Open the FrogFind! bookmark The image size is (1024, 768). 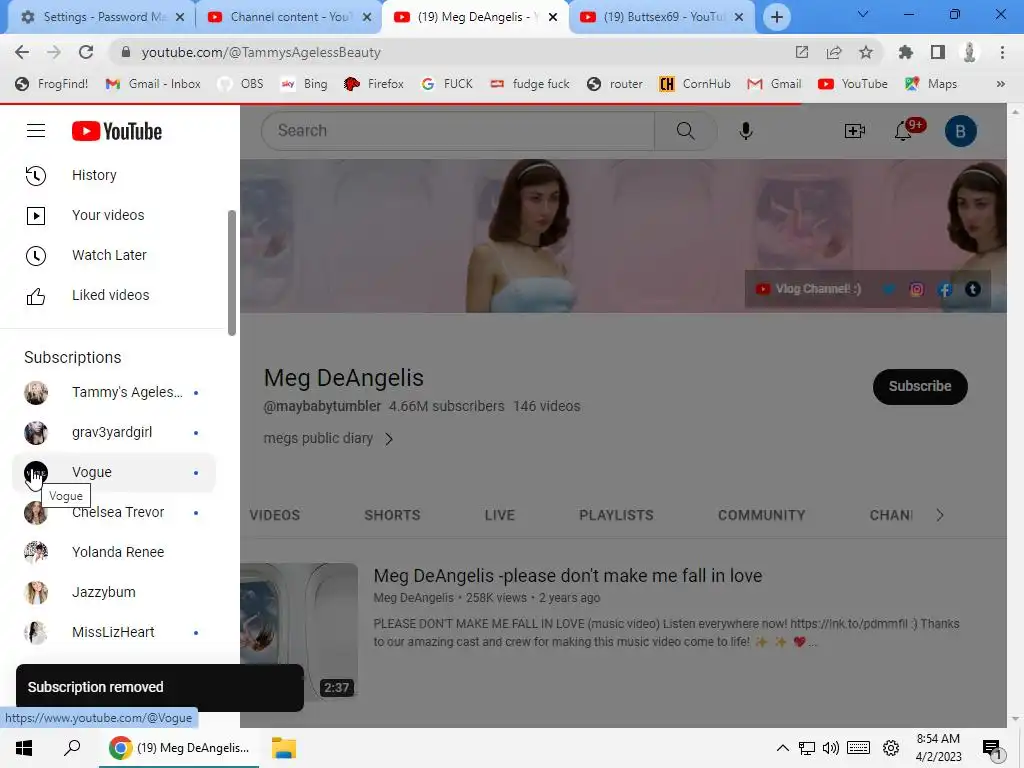pyautogui.click(x=52, y=84)
